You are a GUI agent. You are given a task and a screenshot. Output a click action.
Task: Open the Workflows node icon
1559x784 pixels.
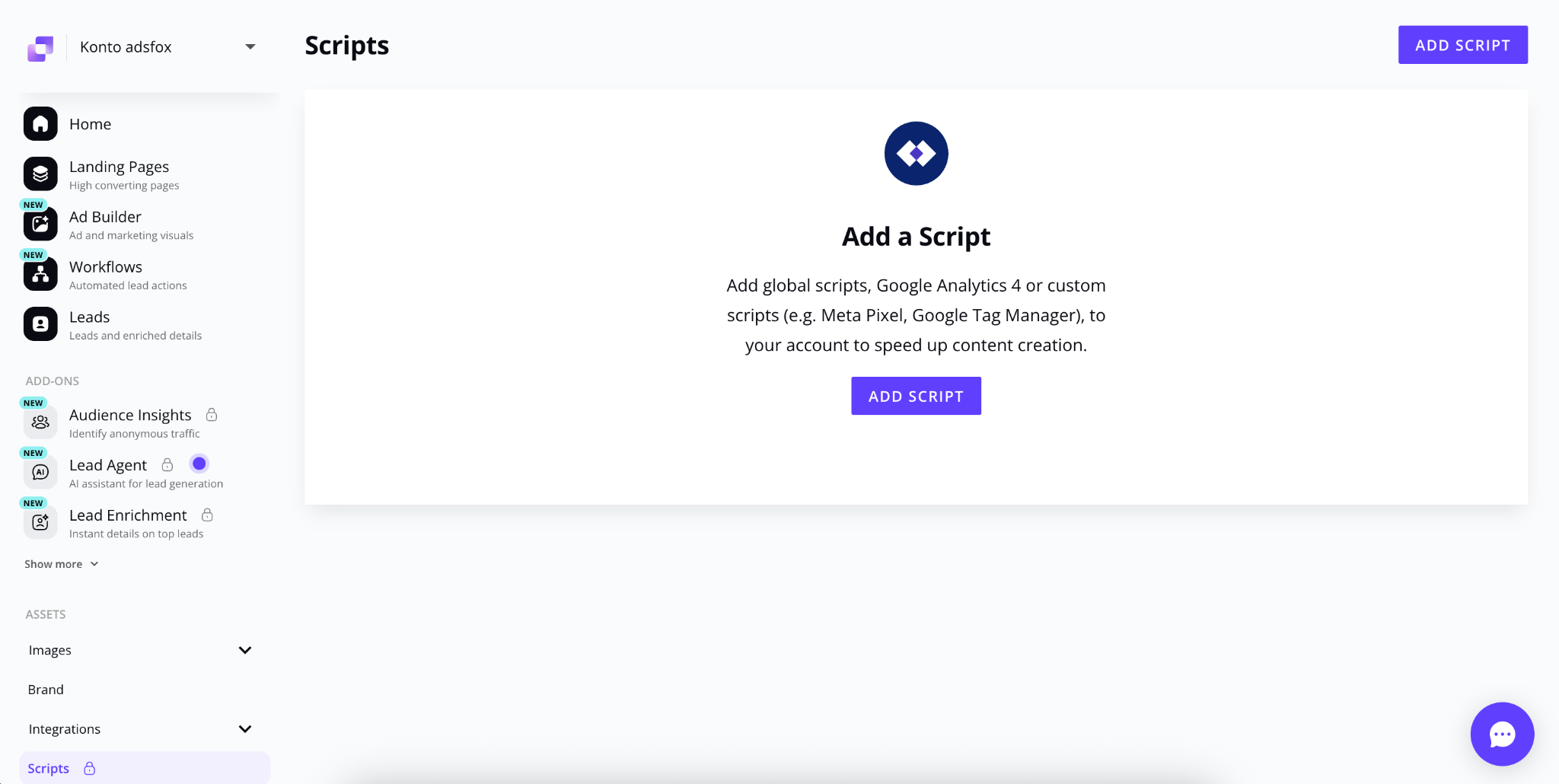40,275
